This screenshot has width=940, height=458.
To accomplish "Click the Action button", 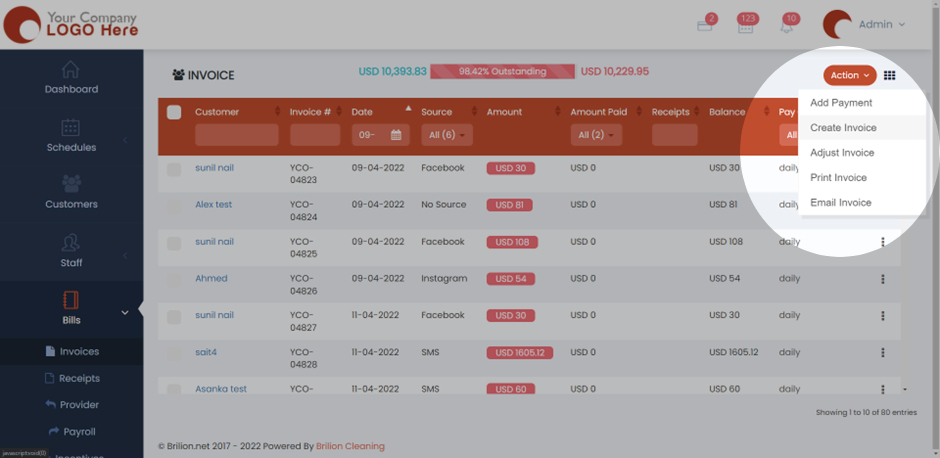I will pyautogui.click(x=849, y=75).
